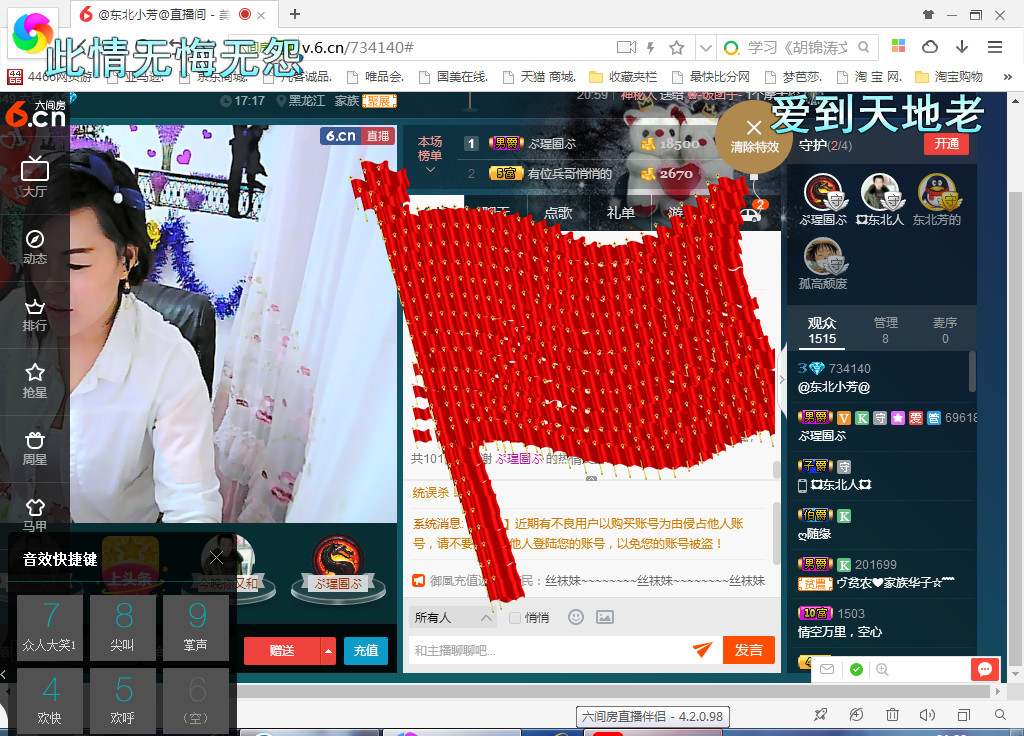Open a new browser tab

[x=295, y=14]
